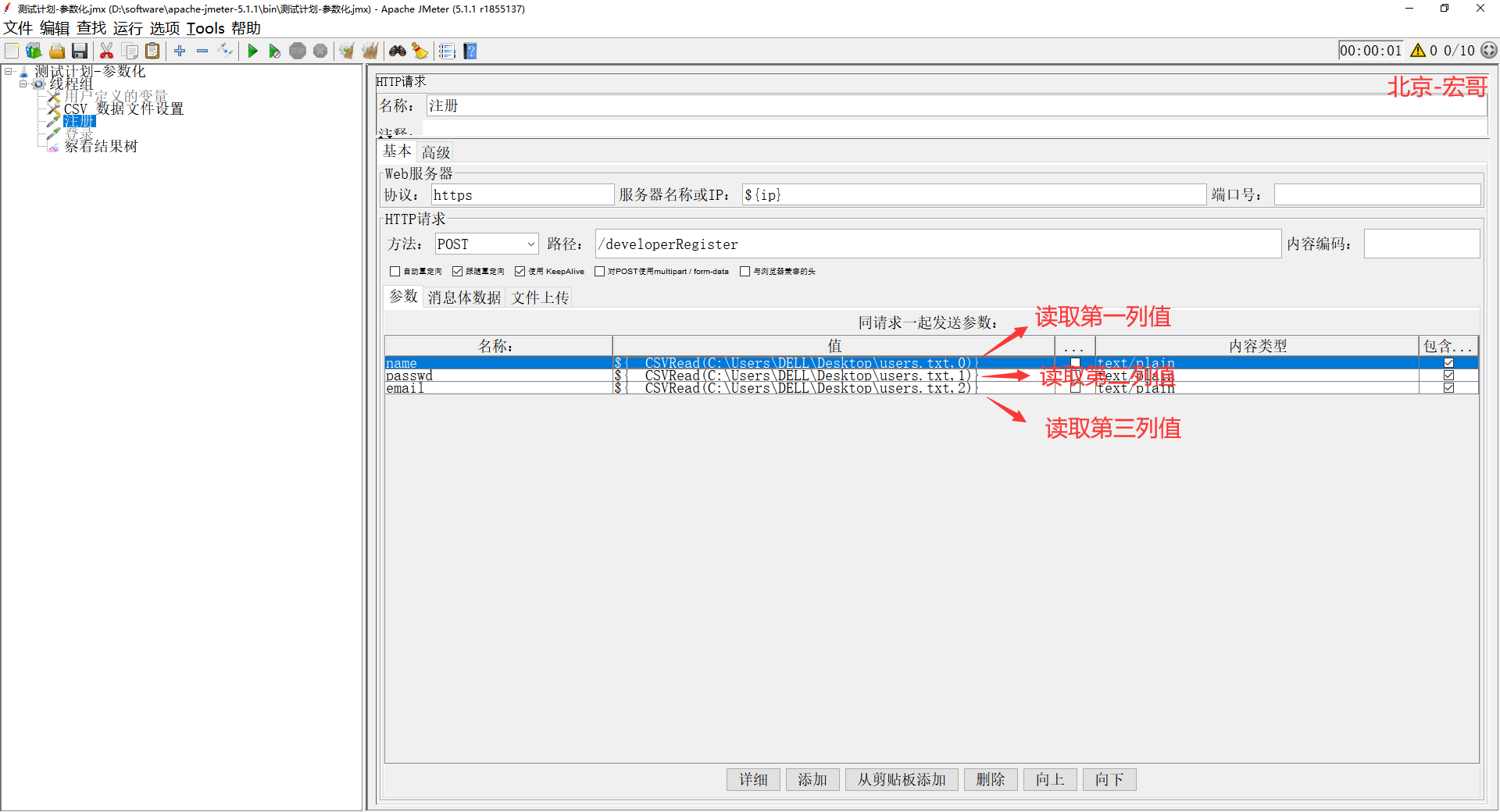Open the 方法 POST method dropdown
Screen dimensions: 1500x812
(x=487, y=244)
